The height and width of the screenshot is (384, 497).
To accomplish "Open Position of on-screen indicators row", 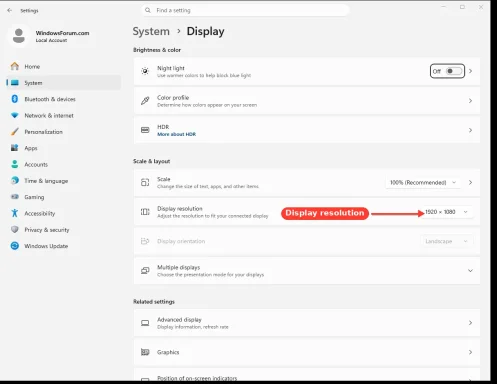I will (307, 375).
